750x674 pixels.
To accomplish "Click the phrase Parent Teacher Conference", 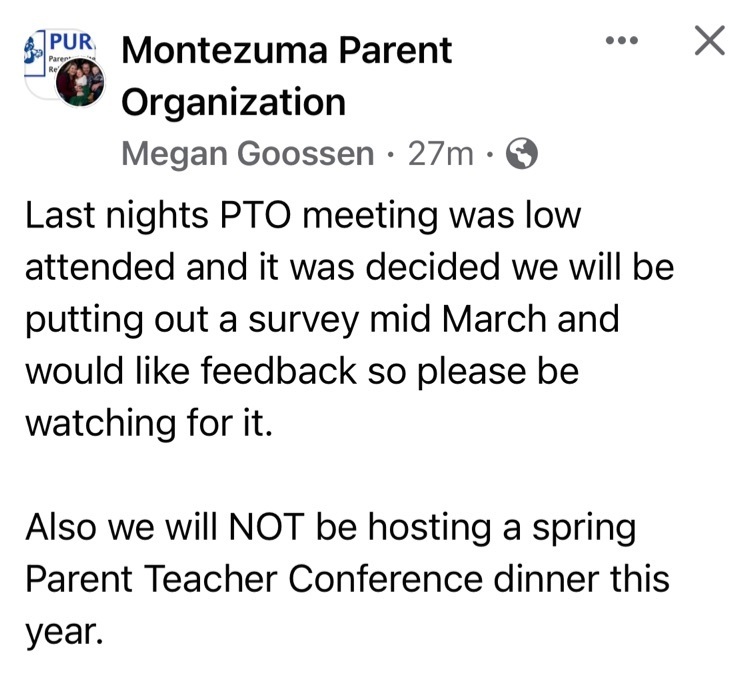I will [254, 579].
